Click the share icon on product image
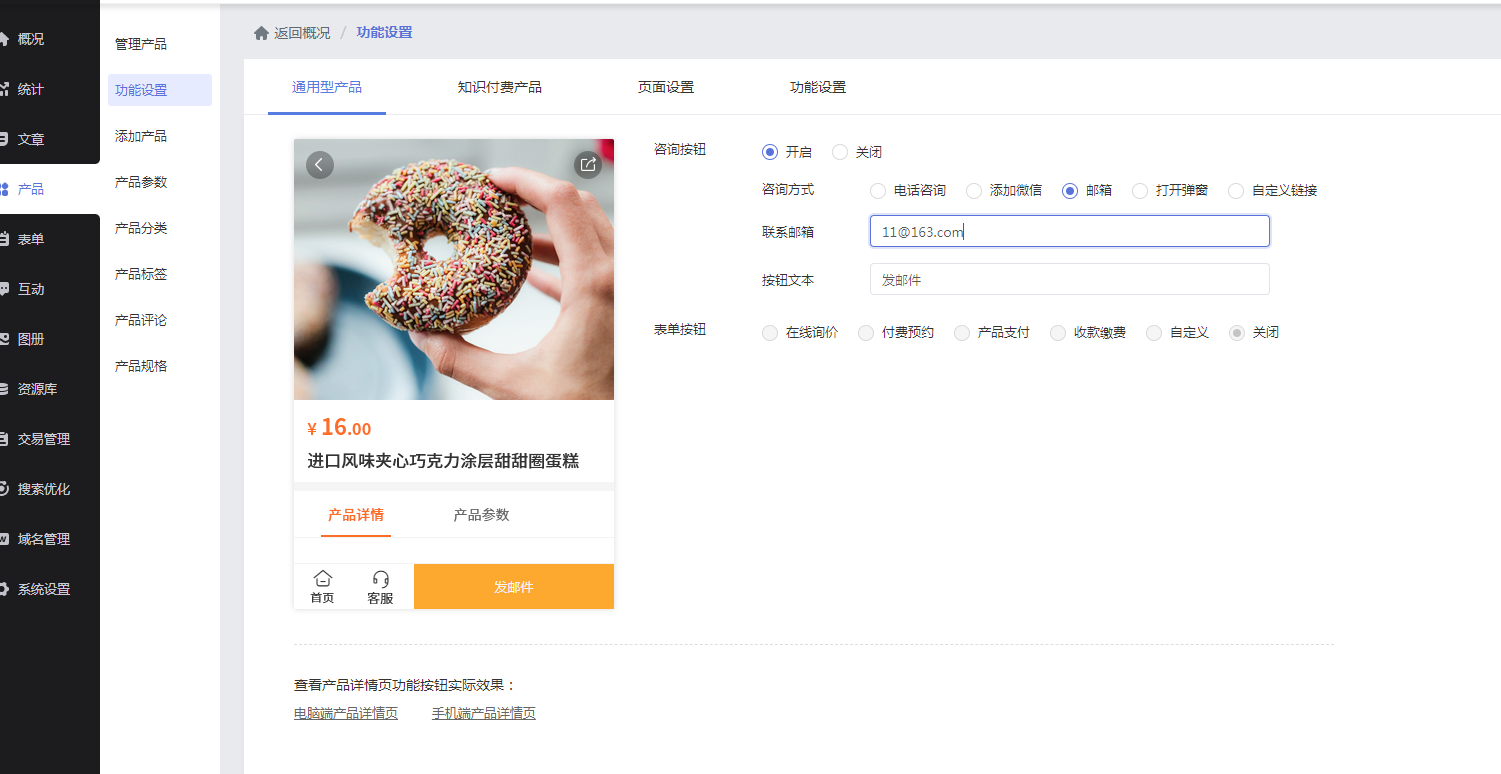Screen dimensions: 1501x774 click(x=588, y=165)
